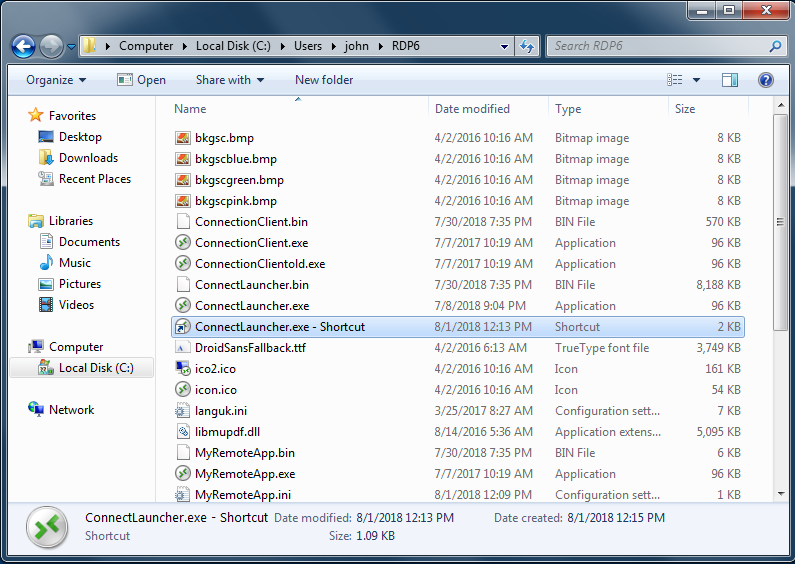Expand the Share with dropdown
The height and width of the screenshot is (564, 795).
pos(230,80)
